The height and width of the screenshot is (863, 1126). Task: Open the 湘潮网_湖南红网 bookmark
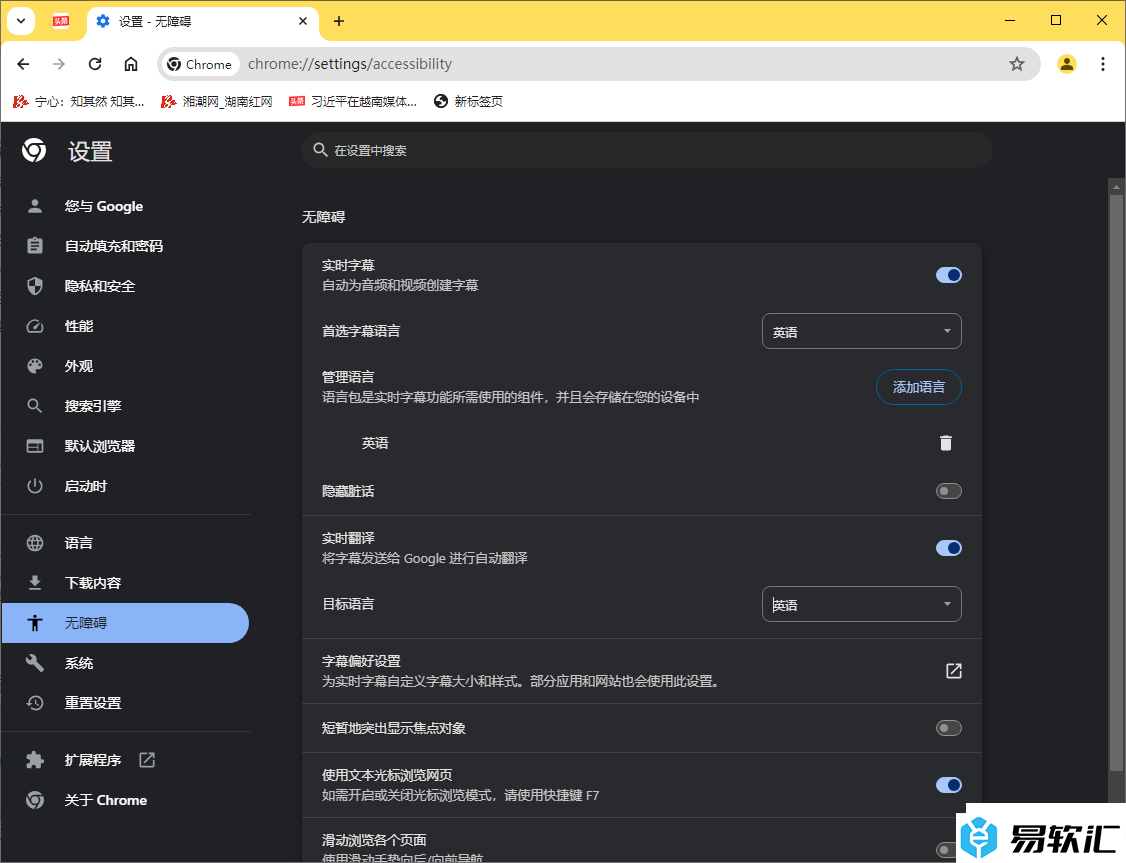[217, 101]
